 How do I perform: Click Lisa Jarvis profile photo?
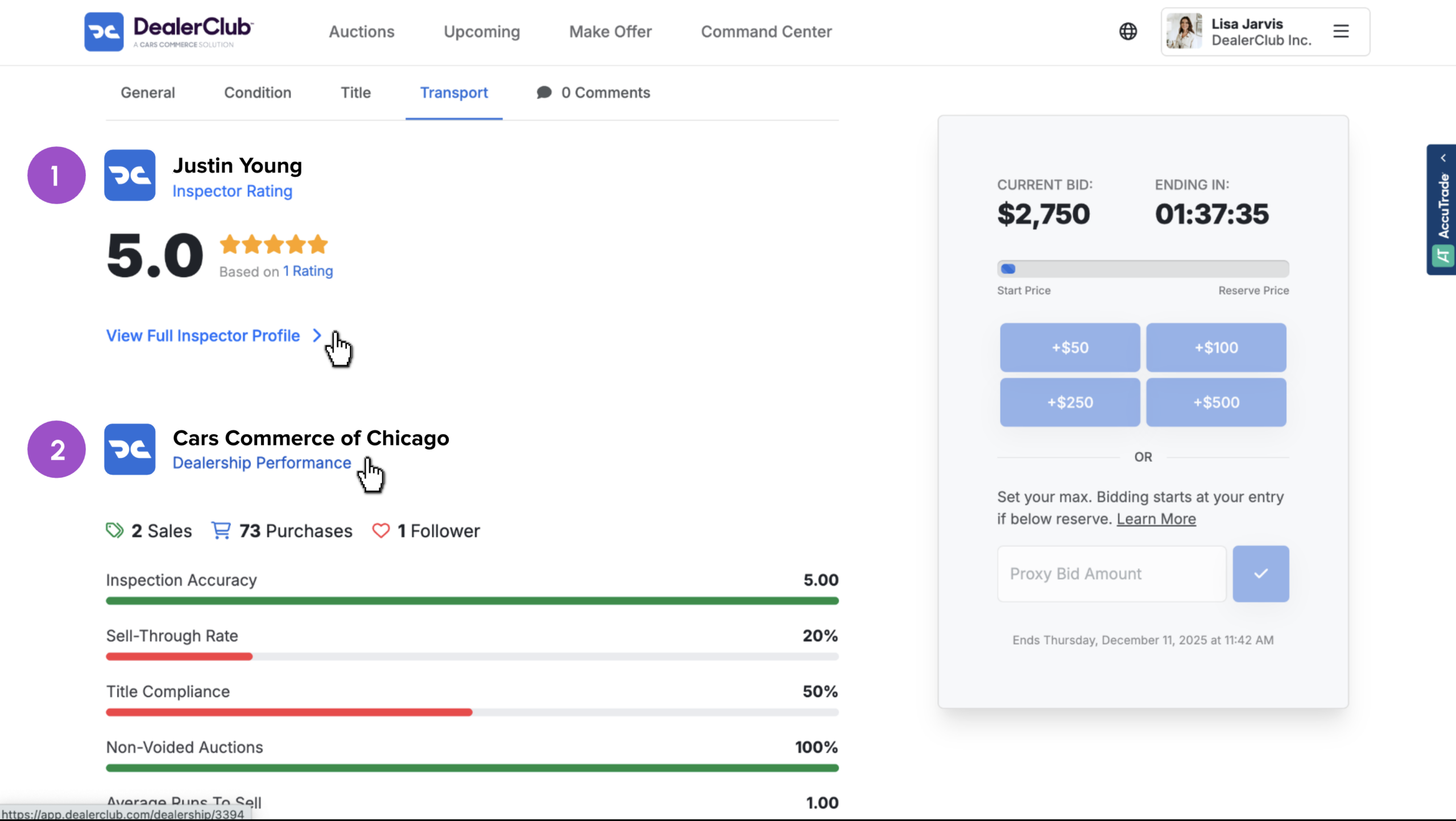click(1184, 31)
